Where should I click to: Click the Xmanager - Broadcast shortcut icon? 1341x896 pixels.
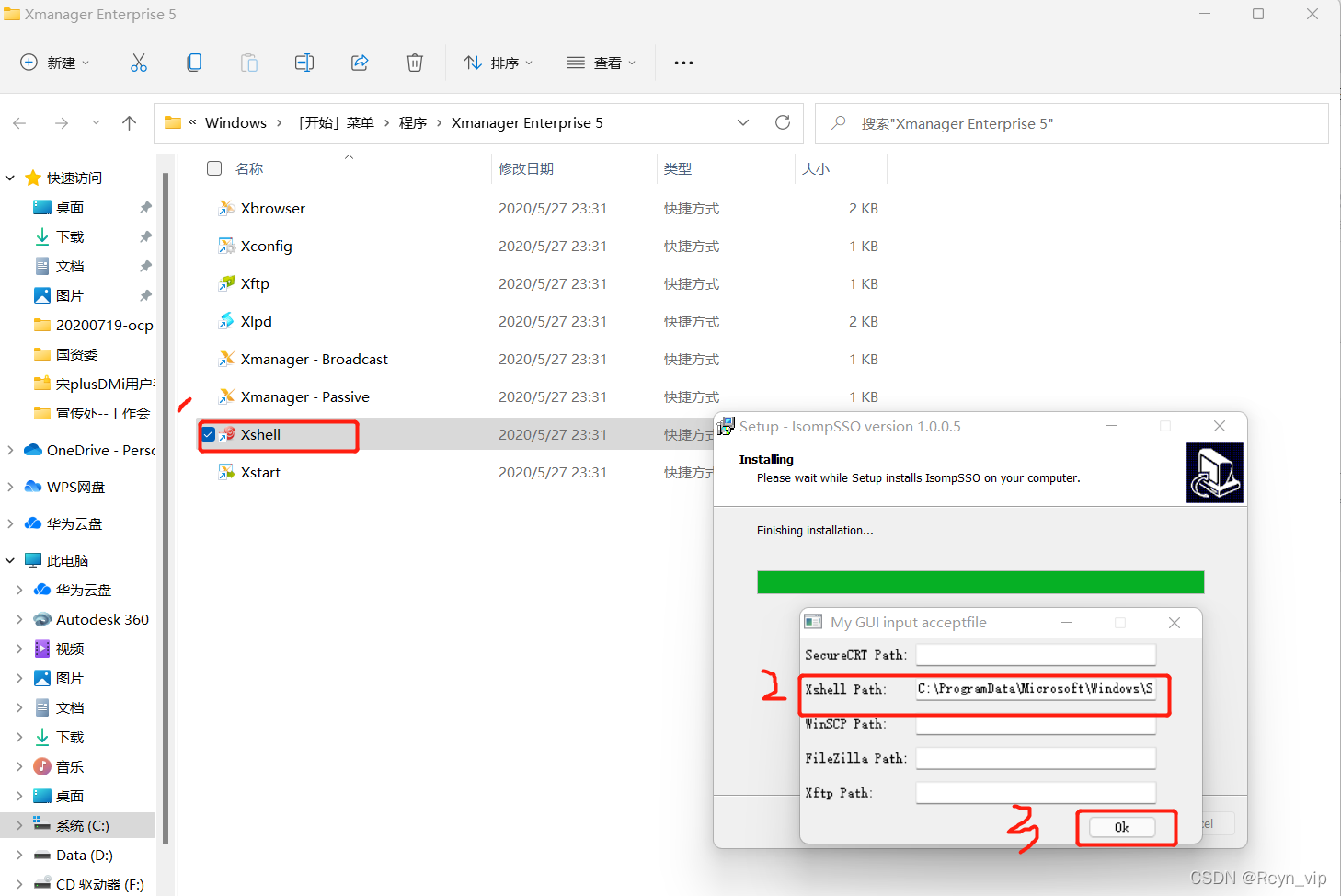(x=226, y=359)
